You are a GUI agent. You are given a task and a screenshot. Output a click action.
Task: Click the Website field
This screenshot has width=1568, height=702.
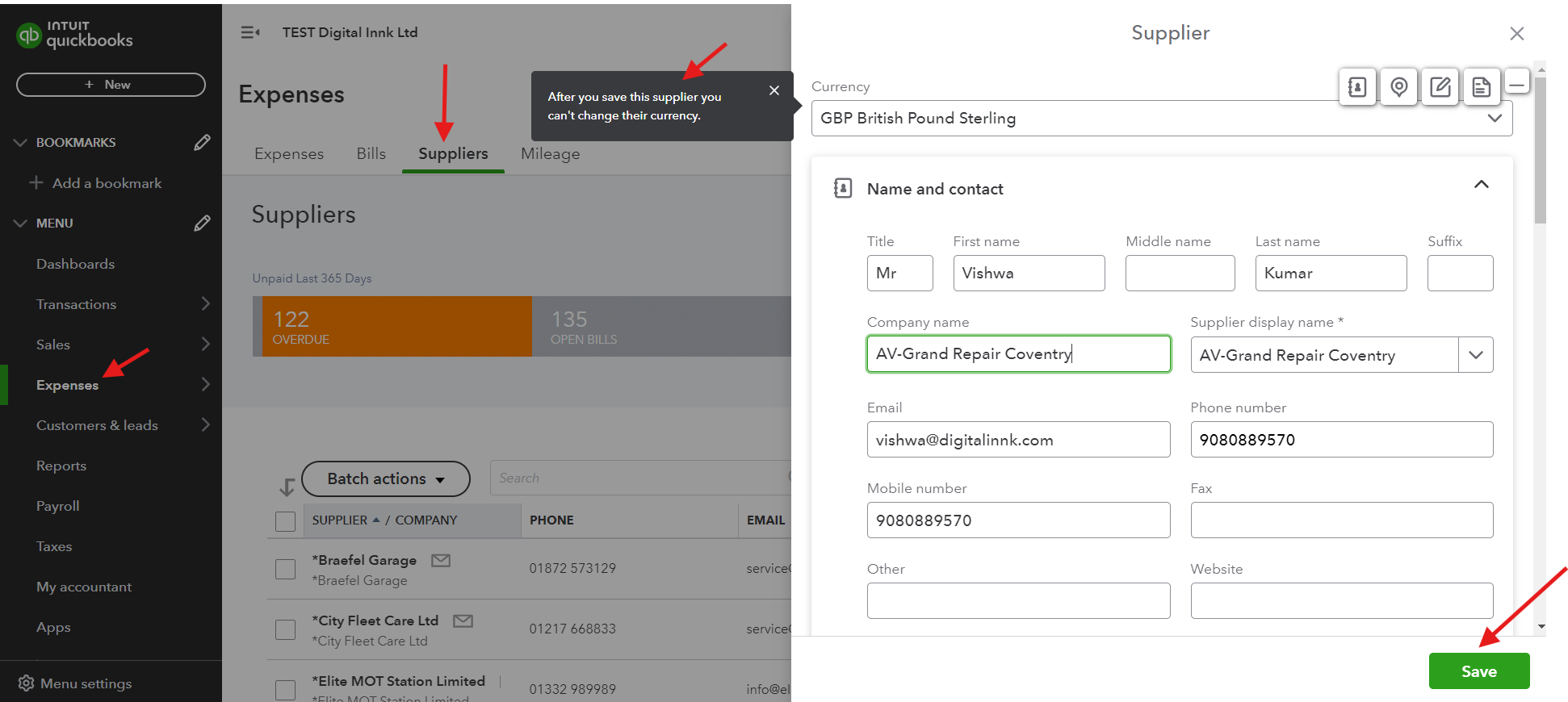pos(1341,600)
